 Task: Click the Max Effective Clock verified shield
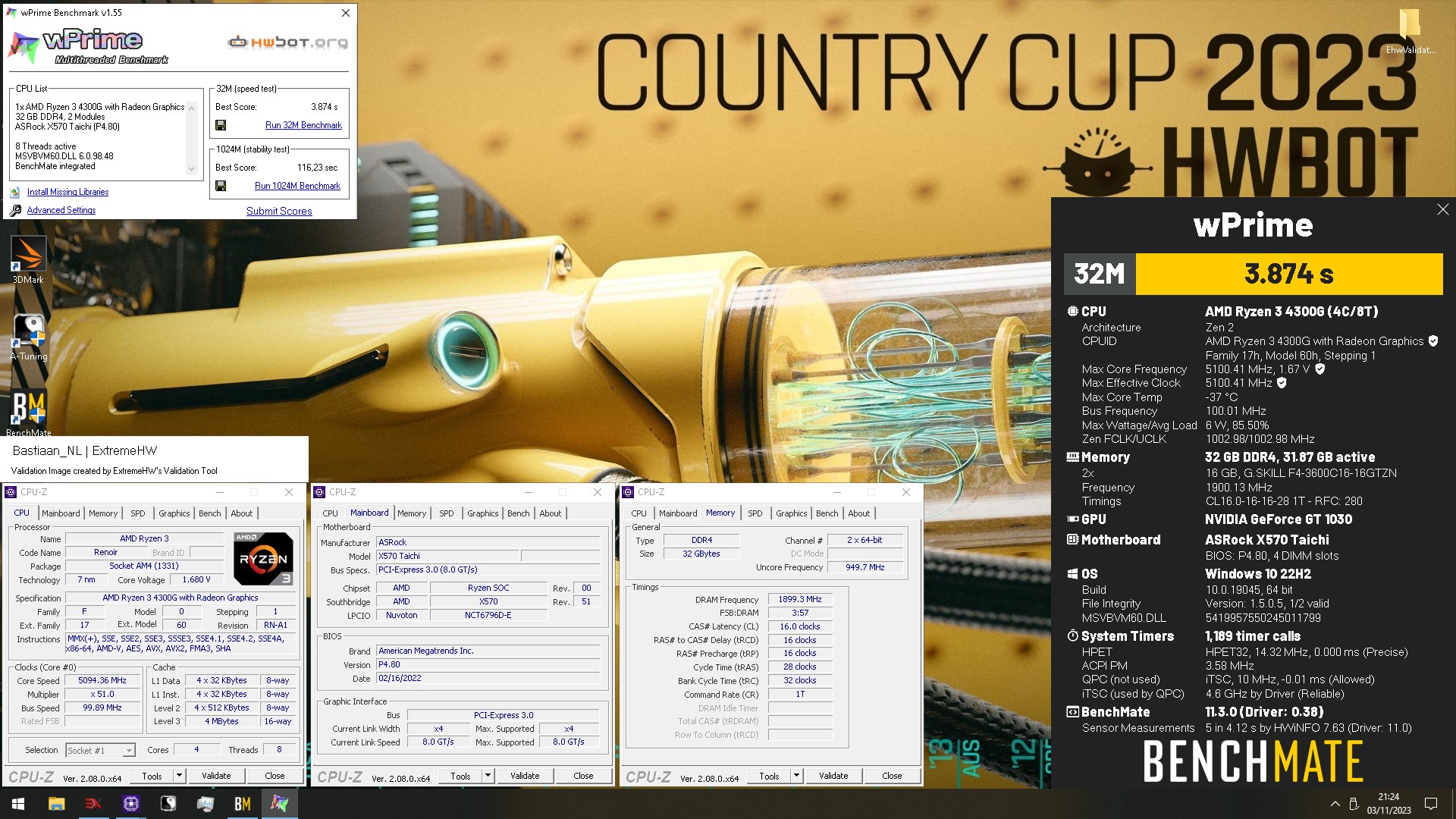[x=1282, y=383]
